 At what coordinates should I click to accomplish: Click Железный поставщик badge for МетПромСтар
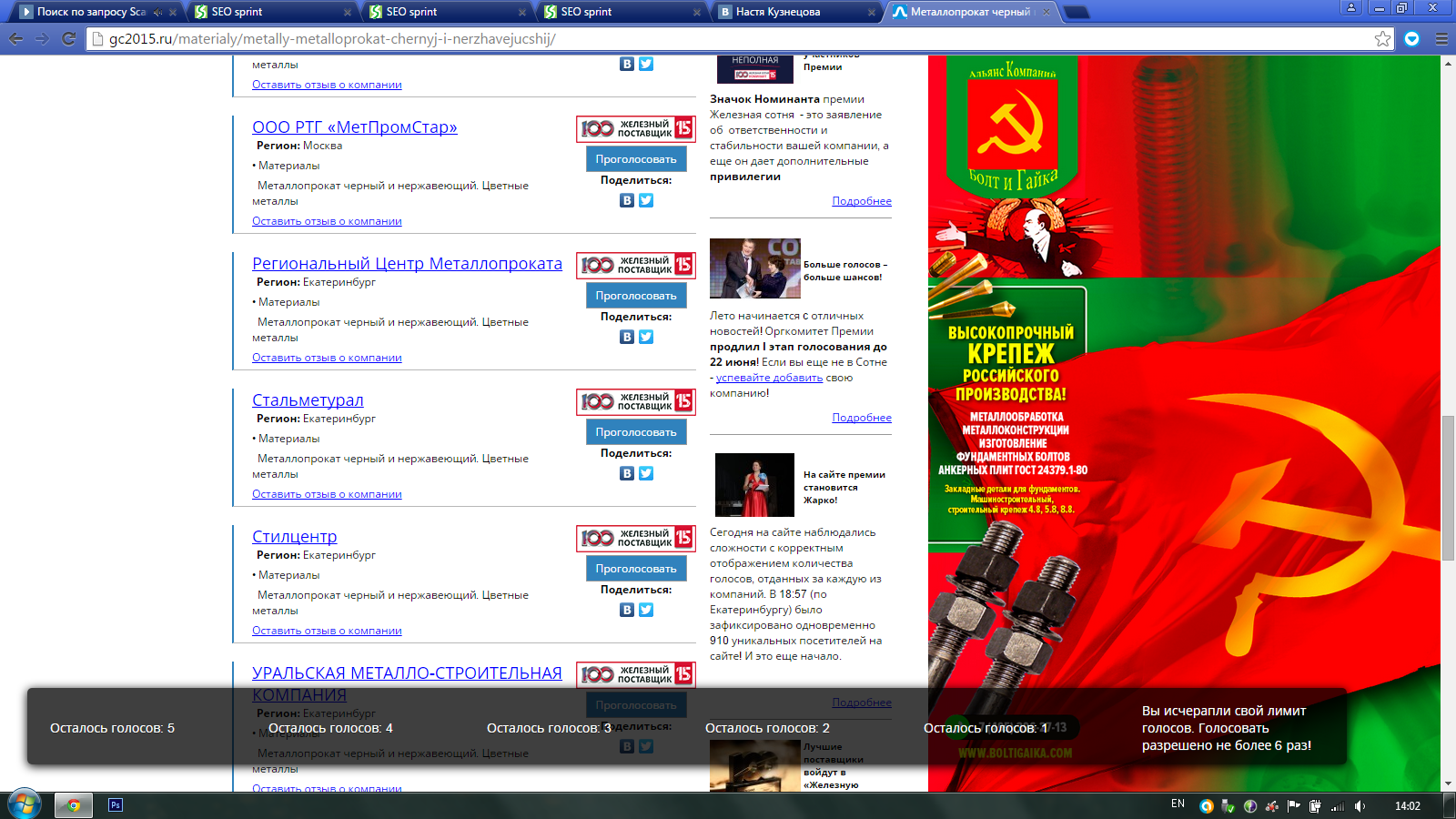tap(636, 129)
